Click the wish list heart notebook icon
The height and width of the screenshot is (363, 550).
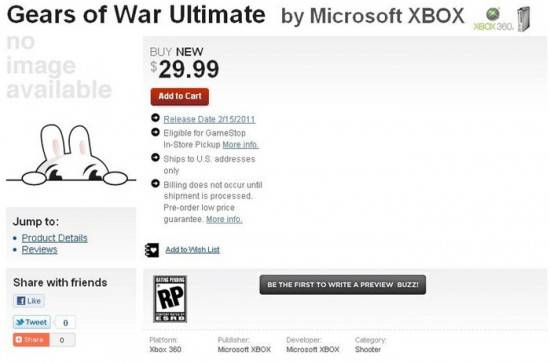coord(152,250)
